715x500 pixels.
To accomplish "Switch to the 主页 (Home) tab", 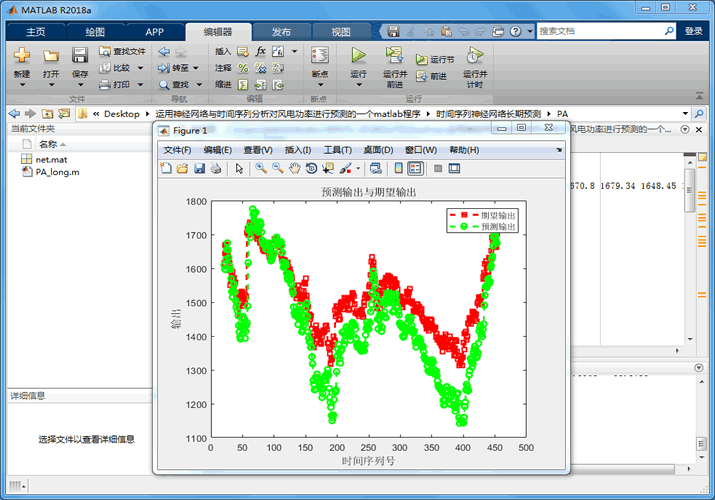I will [x=36, y=32].
